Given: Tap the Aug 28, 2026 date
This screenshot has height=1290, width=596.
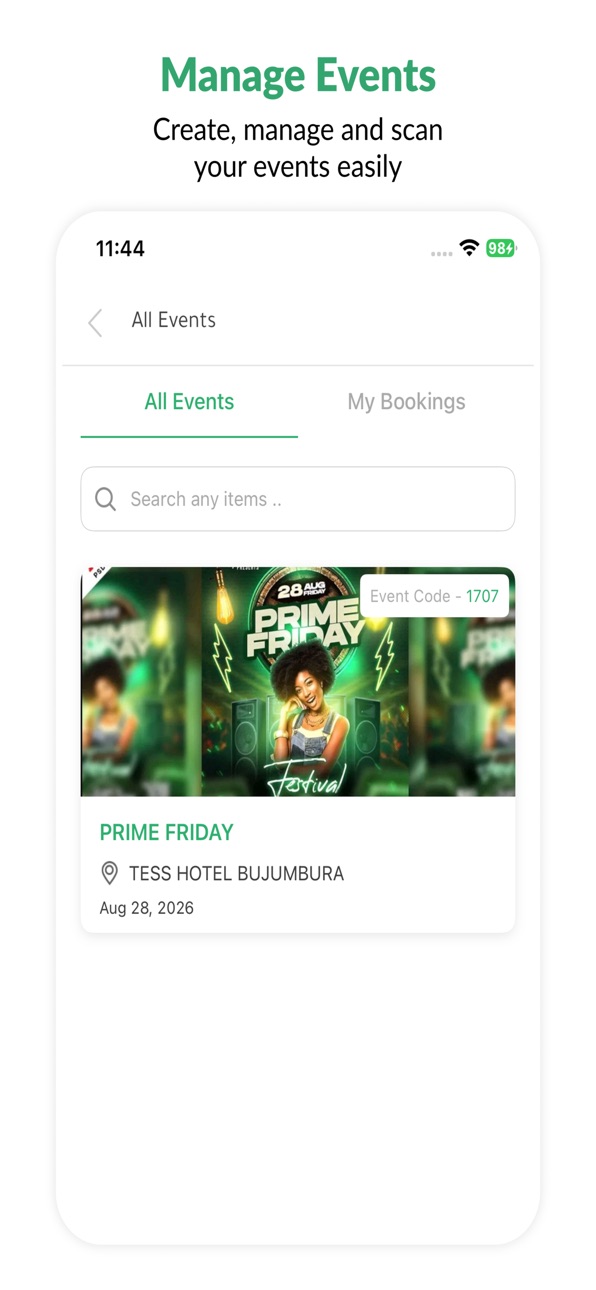Looking at the screenshot, I should [x=147, y=908].
